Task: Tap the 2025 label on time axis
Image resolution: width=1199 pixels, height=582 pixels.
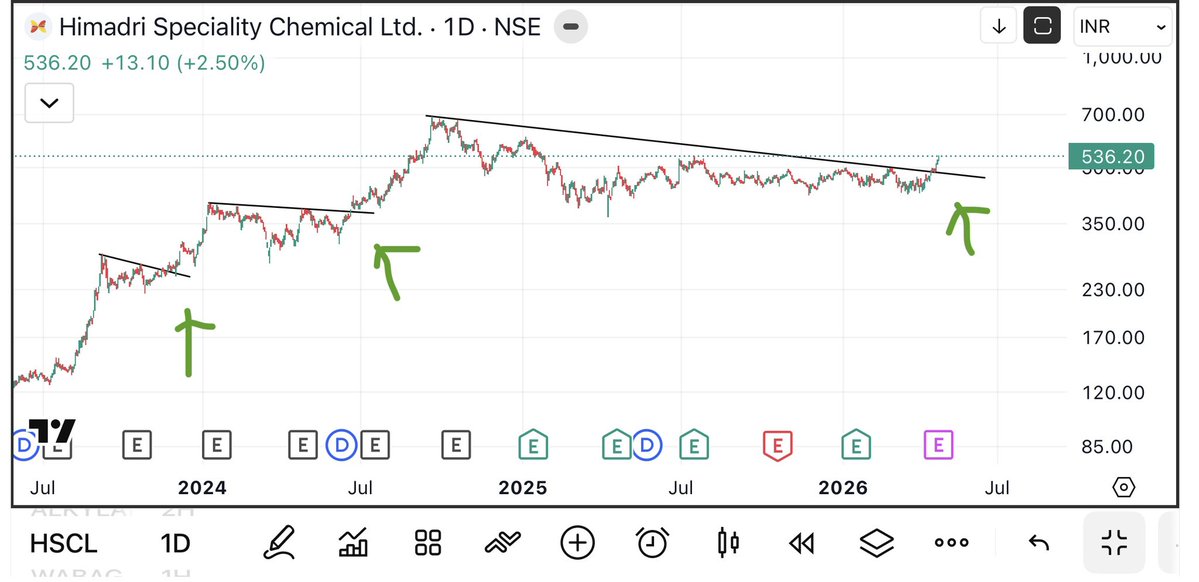Action: (522, 487)
